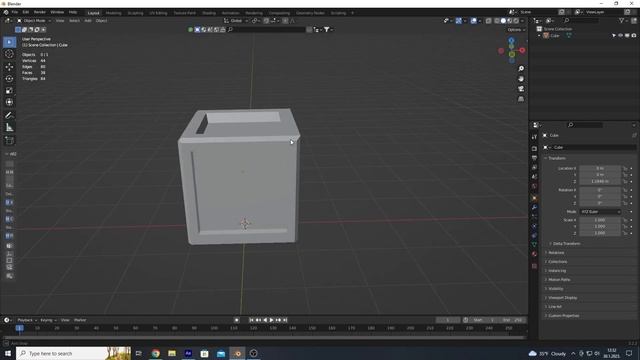
Task: Switch perspective/orthographic grid icon in viewport
Action: coord(521,99)
